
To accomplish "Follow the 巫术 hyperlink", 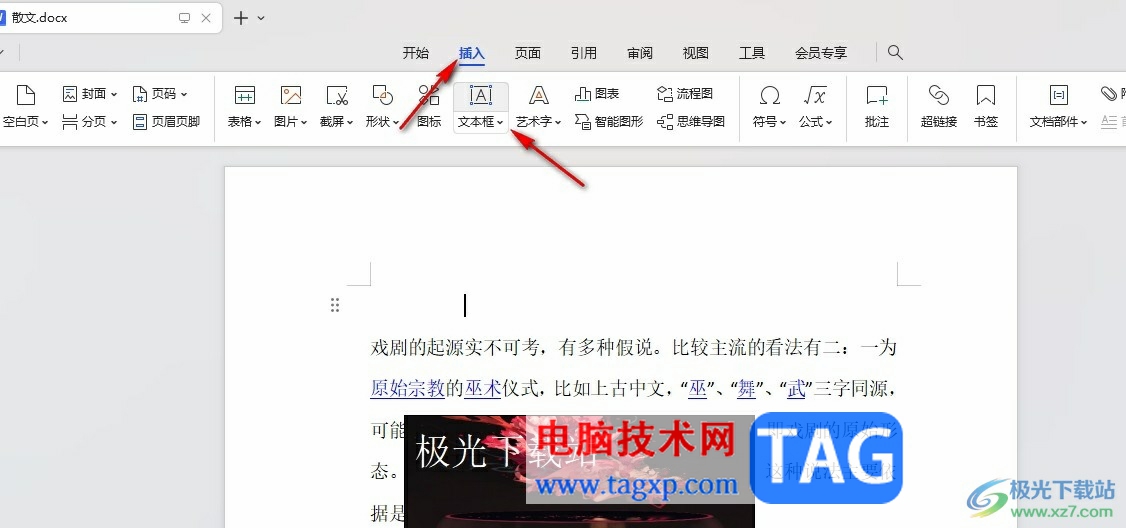I will [483, 389].
